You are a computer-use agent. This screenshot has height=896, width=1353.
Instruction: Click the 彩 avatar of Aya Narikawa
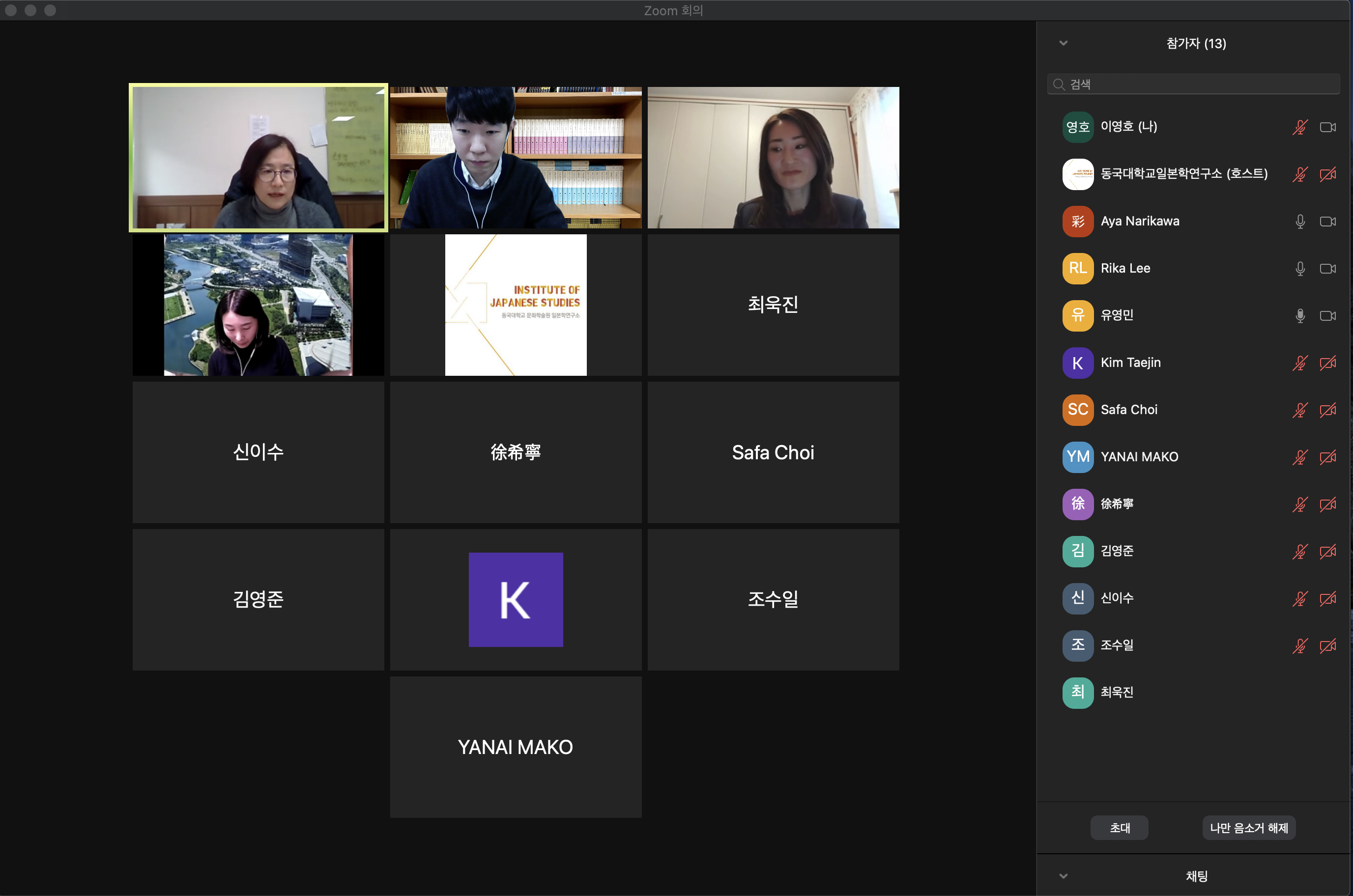click(x=1077, y=221)
